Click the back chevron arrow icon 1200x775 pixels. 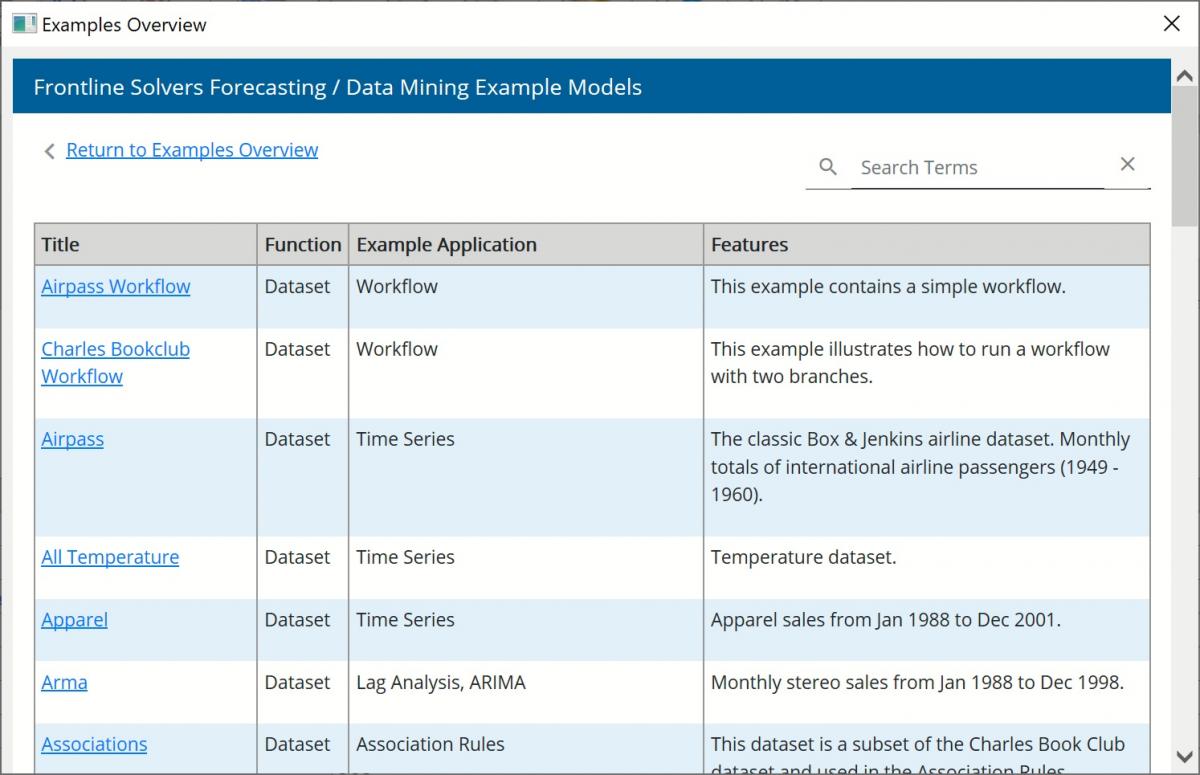pos(49,151)
